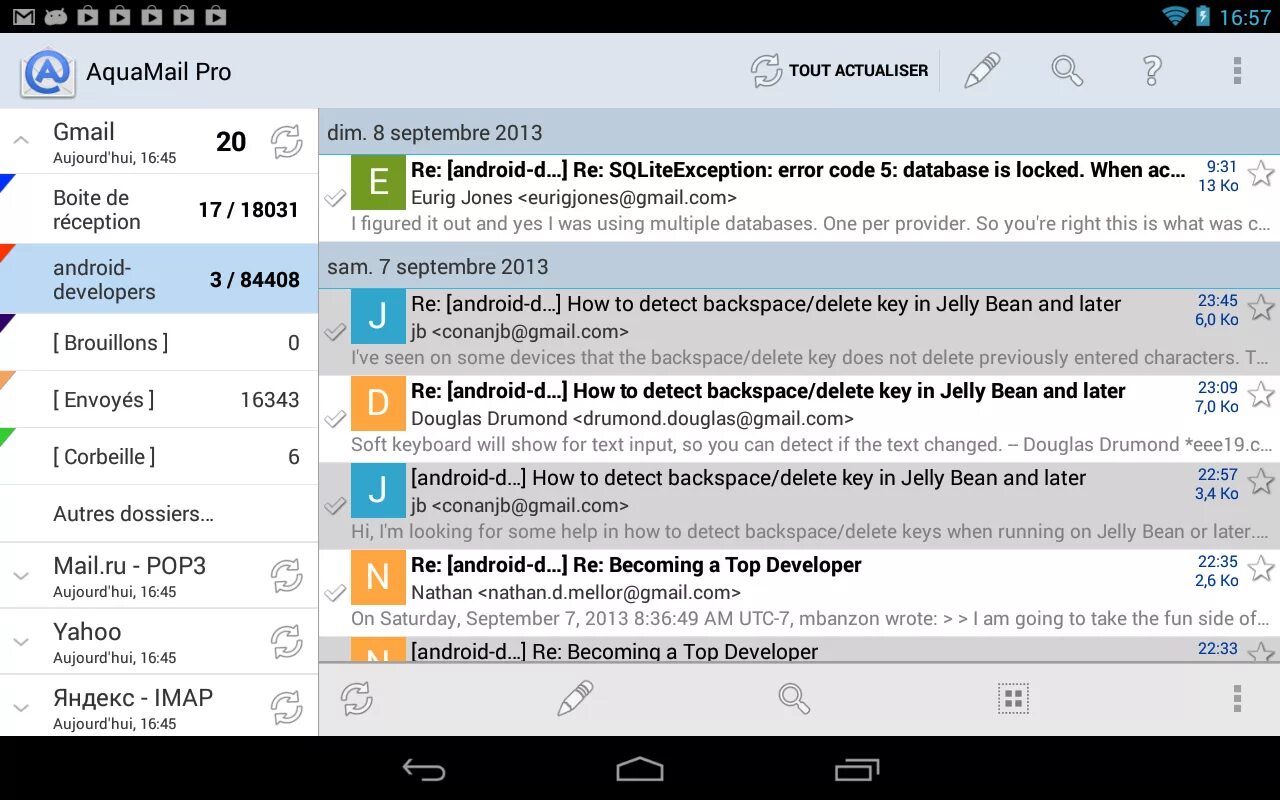Open the Envoyés sent folder
This screenshot has height=800, width=1280.
click(x=159, y=400)
